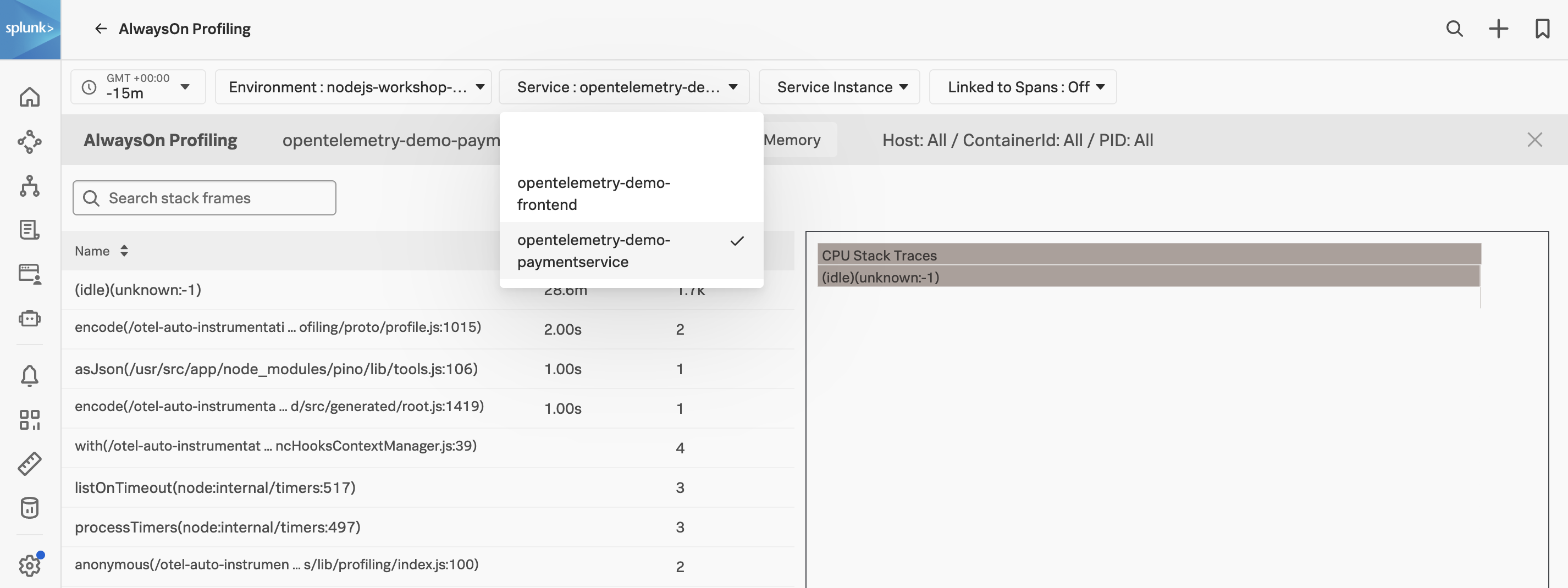Click the Splunk logo
1568x588 pixels.
[30, 29]
